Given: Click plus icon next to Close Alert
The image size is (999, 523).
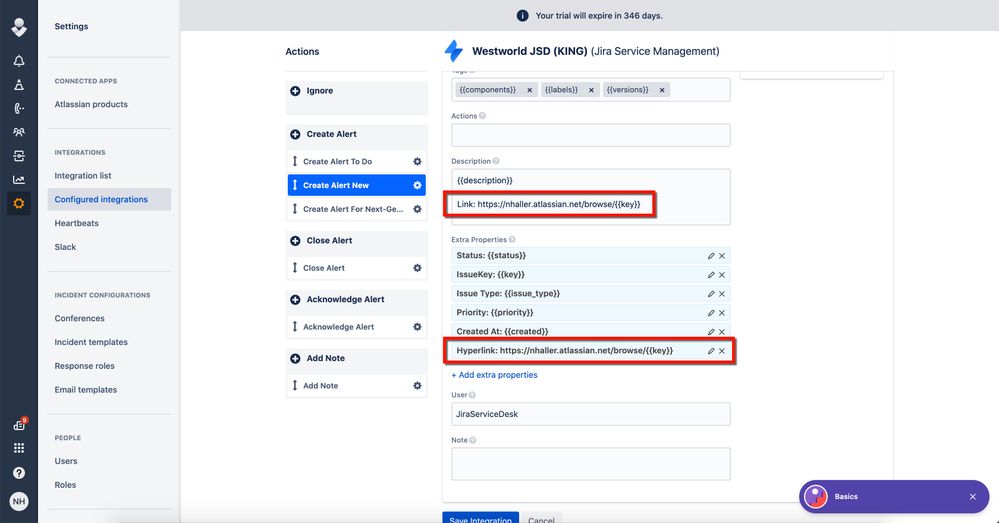Looking at the screenshot, I should coord(295,241).
